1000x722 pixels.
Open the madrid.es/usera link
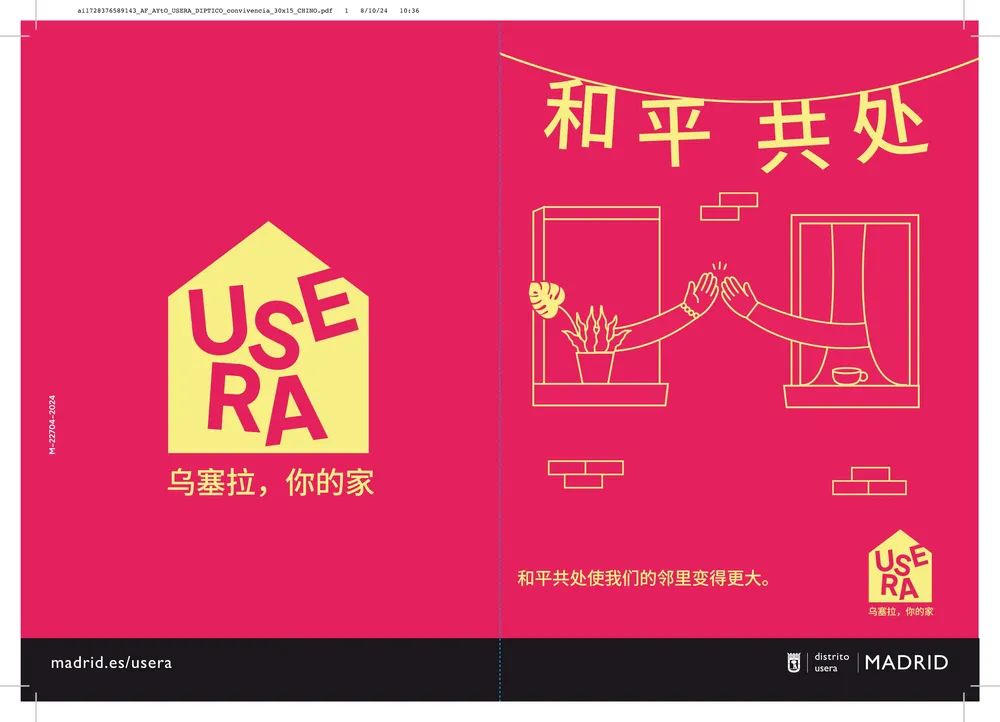click(x=111, y=663)
